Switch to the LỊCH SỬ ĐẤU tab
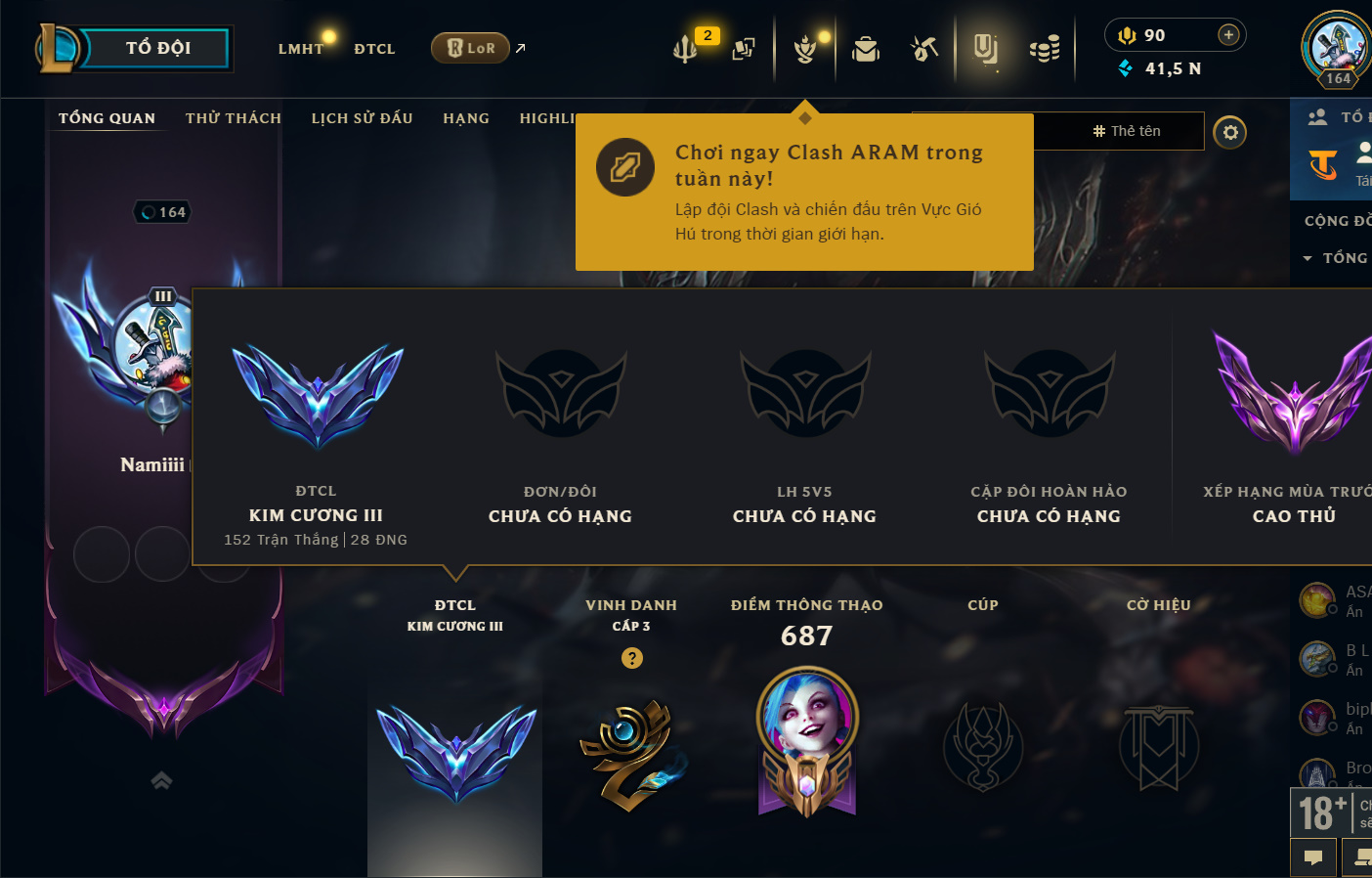The height and width of the screenshot is (878, 1372). (362, 118)
